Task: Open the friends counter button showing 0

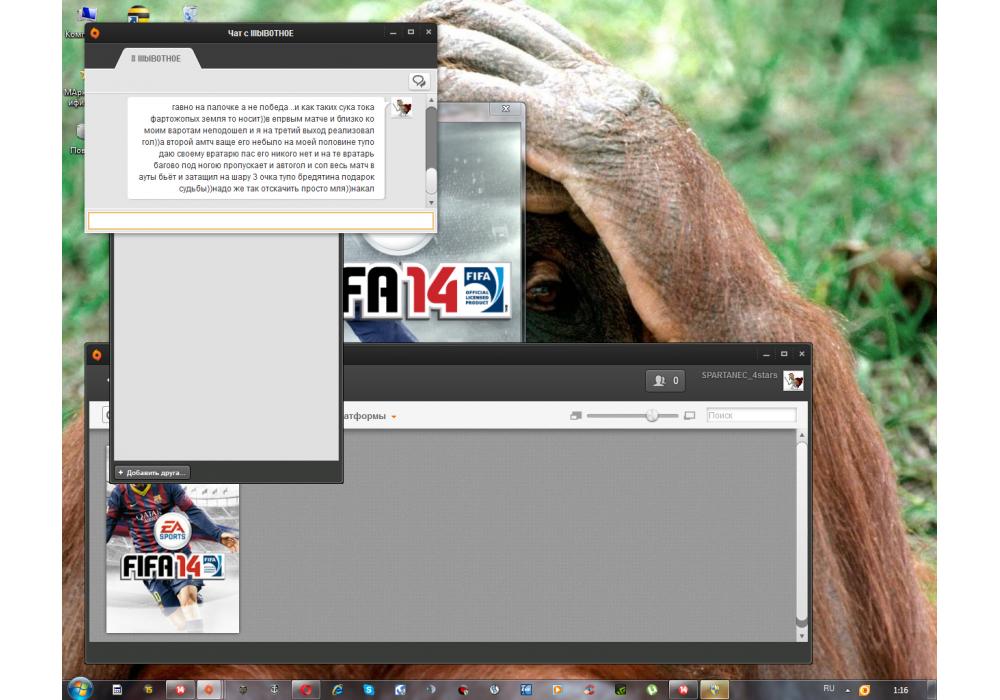Action: tap(665, 380)
